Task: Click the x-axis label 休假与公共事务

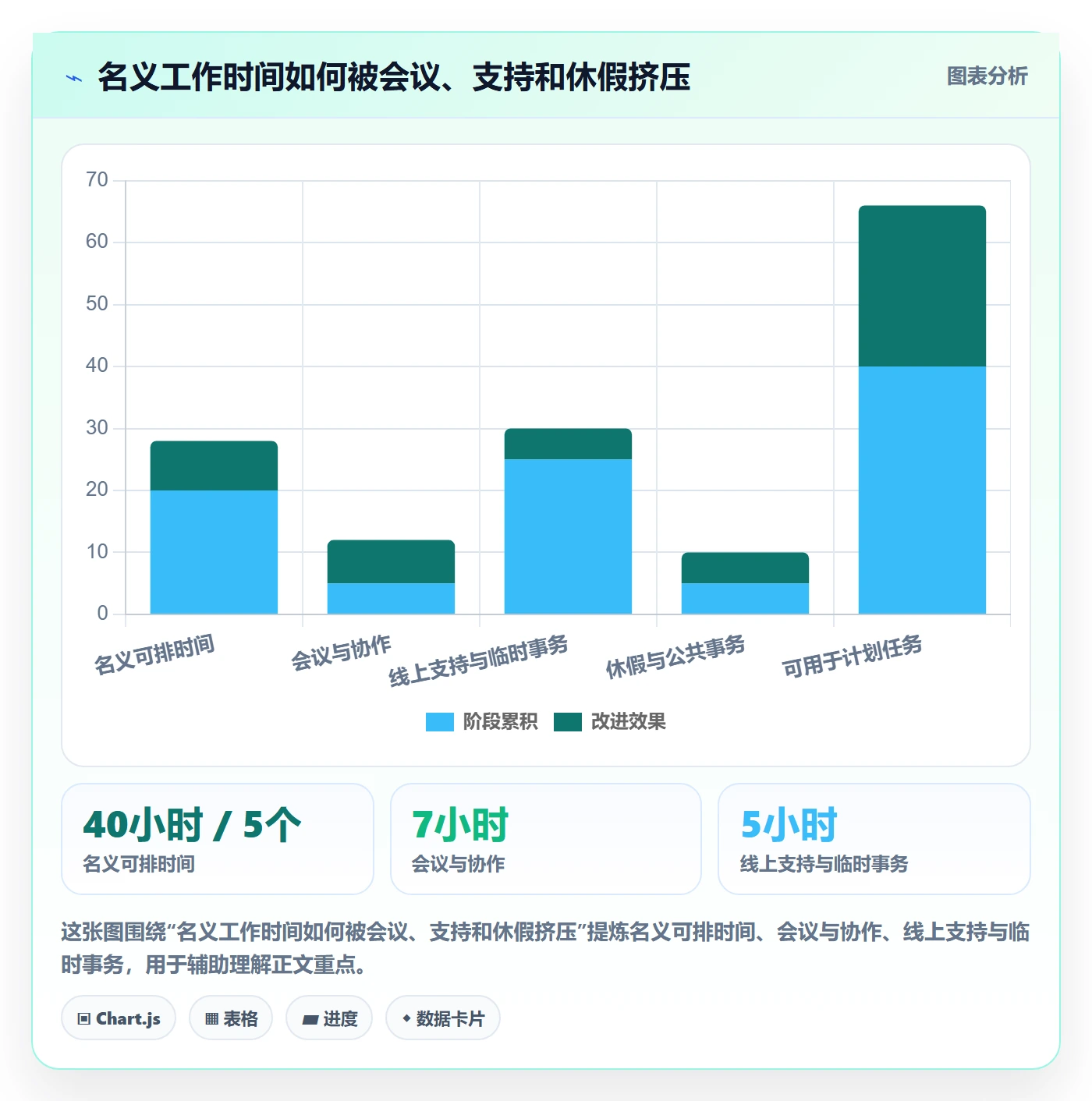Action: click(x=675, y=657)
